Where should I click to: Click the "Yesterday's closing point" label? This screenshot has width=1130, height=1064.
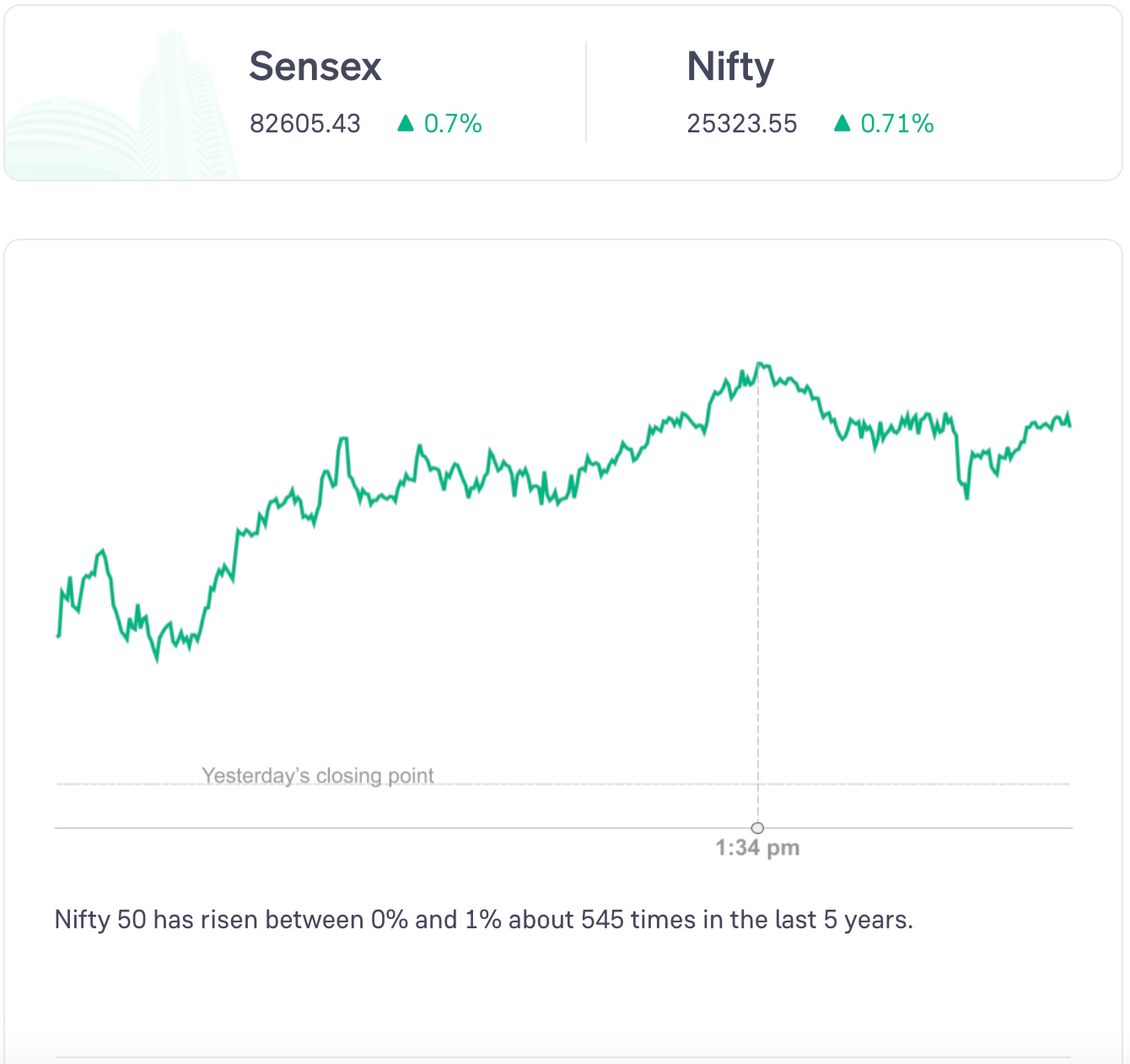point(318,775)
